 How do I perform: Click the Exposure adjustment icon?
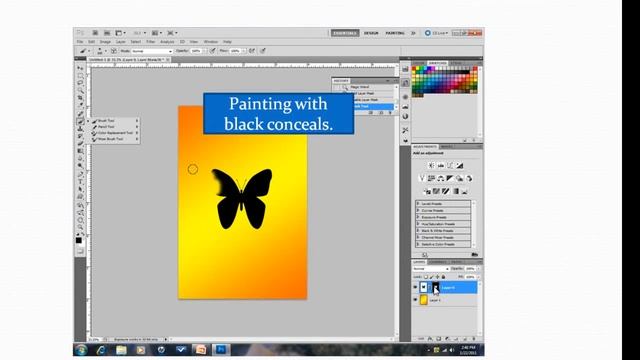460,165
